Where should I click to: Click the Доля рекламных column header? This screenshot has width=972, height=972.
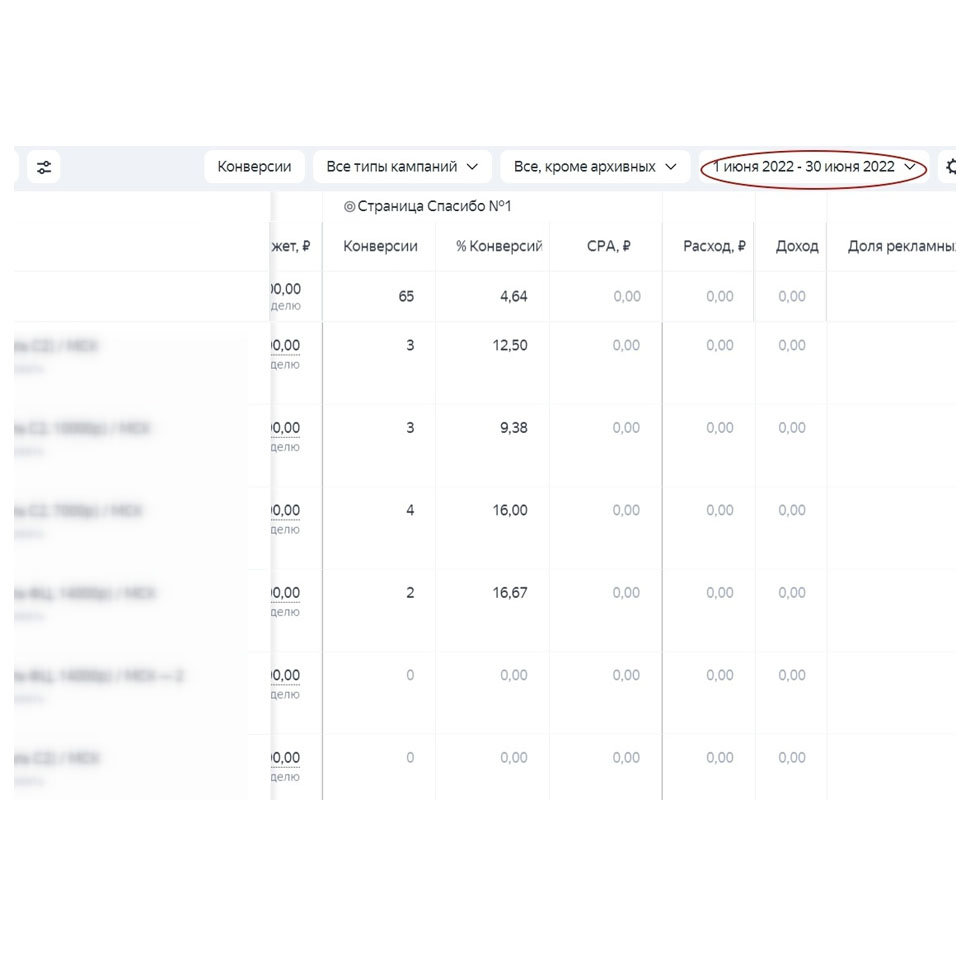pyautogui.click(x=901, y=246)
